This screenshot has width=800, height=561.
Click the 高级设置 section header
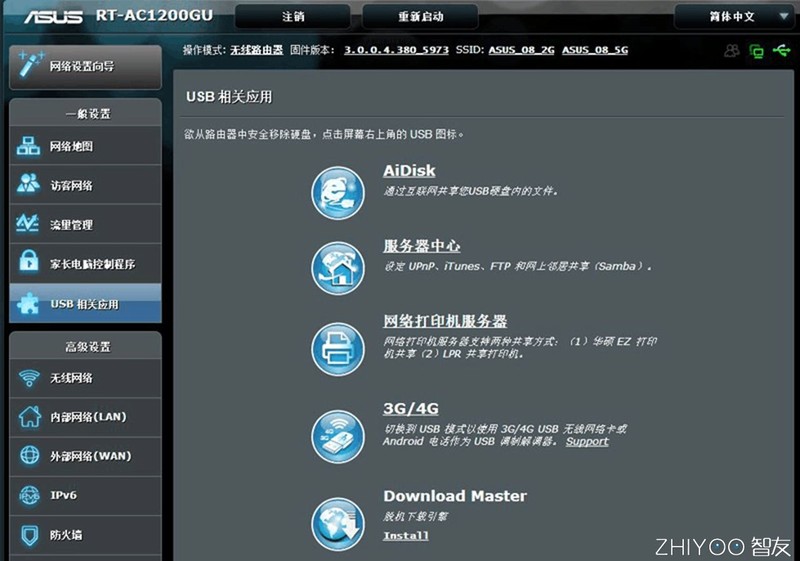point(87,347)
